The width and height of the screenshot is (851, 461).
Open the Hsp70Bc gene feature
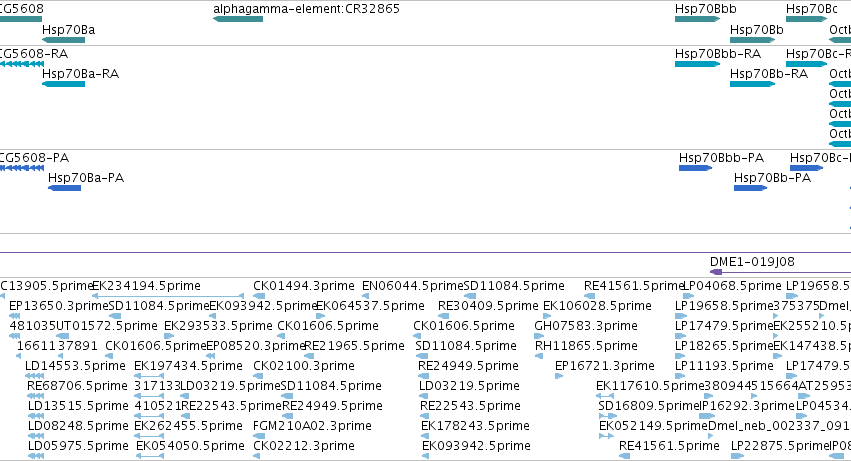click(806, 20)
